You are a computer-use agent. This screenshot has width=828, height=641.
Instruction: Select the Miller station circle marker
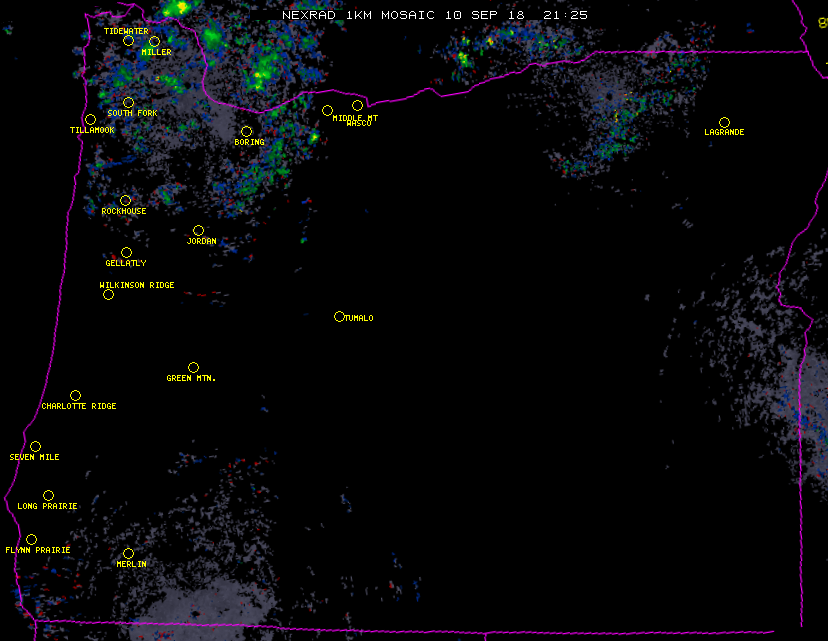pos(154,42)
